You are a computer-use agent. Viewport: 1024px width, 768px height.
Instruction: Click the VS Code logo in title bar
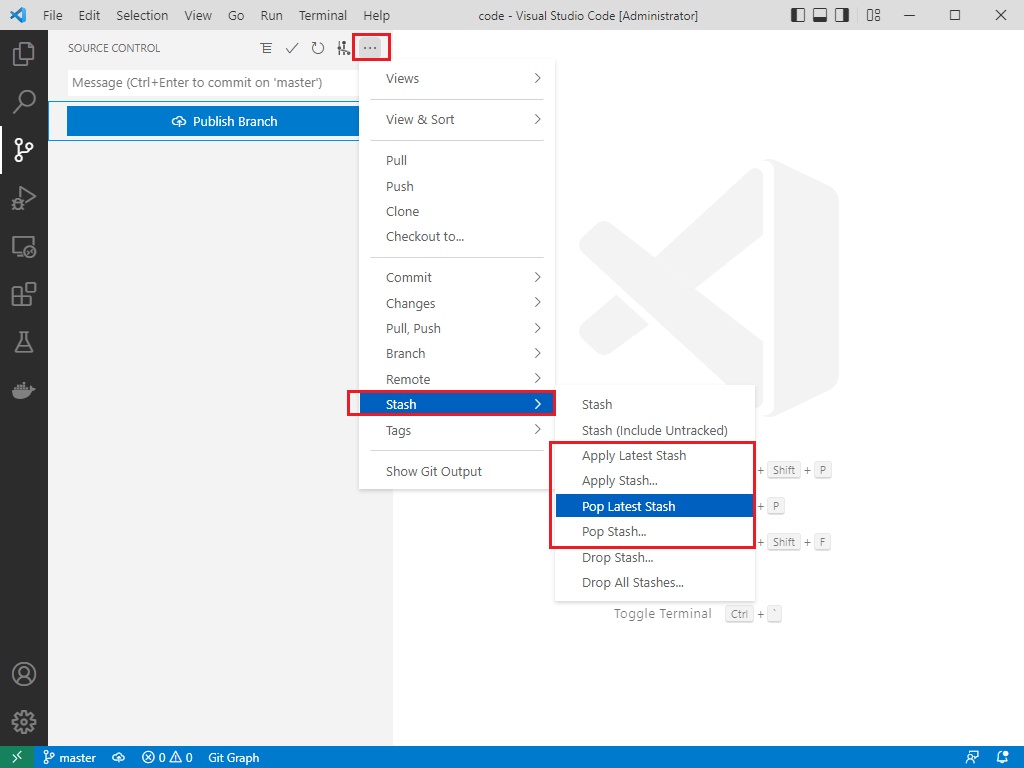(x=18, y=15)
